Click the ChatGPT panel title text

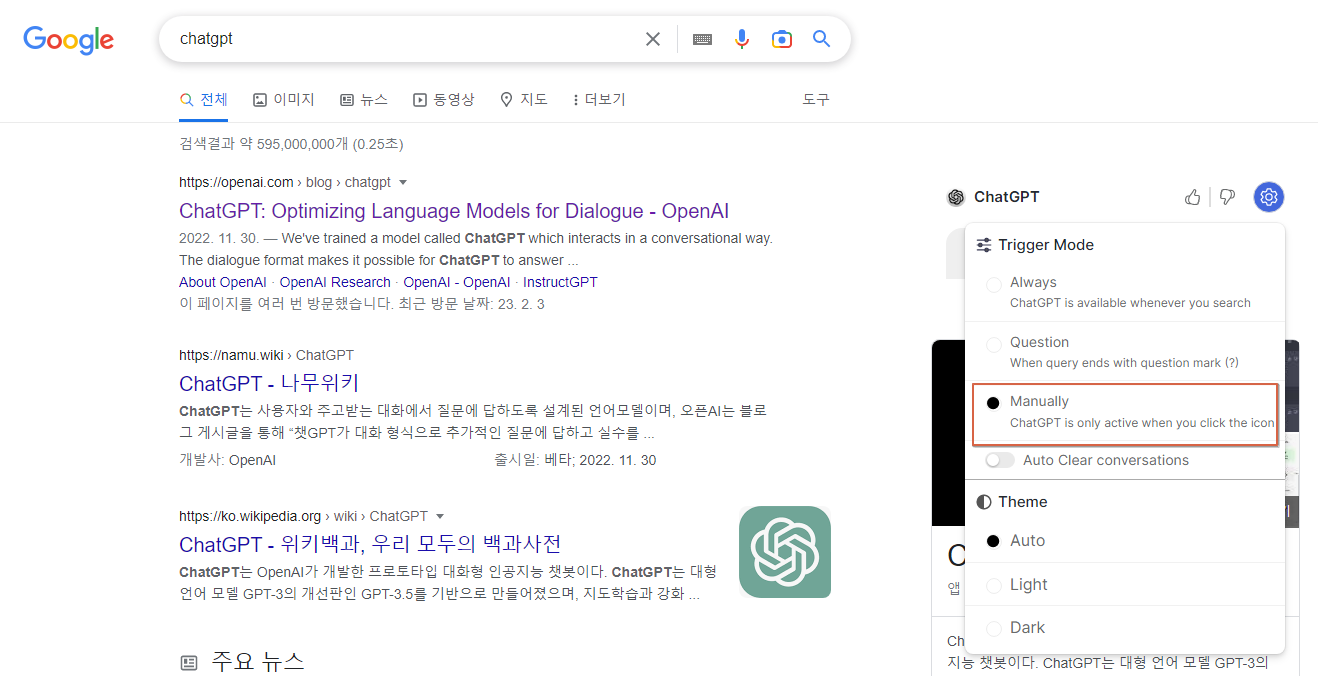[1007, 197]
